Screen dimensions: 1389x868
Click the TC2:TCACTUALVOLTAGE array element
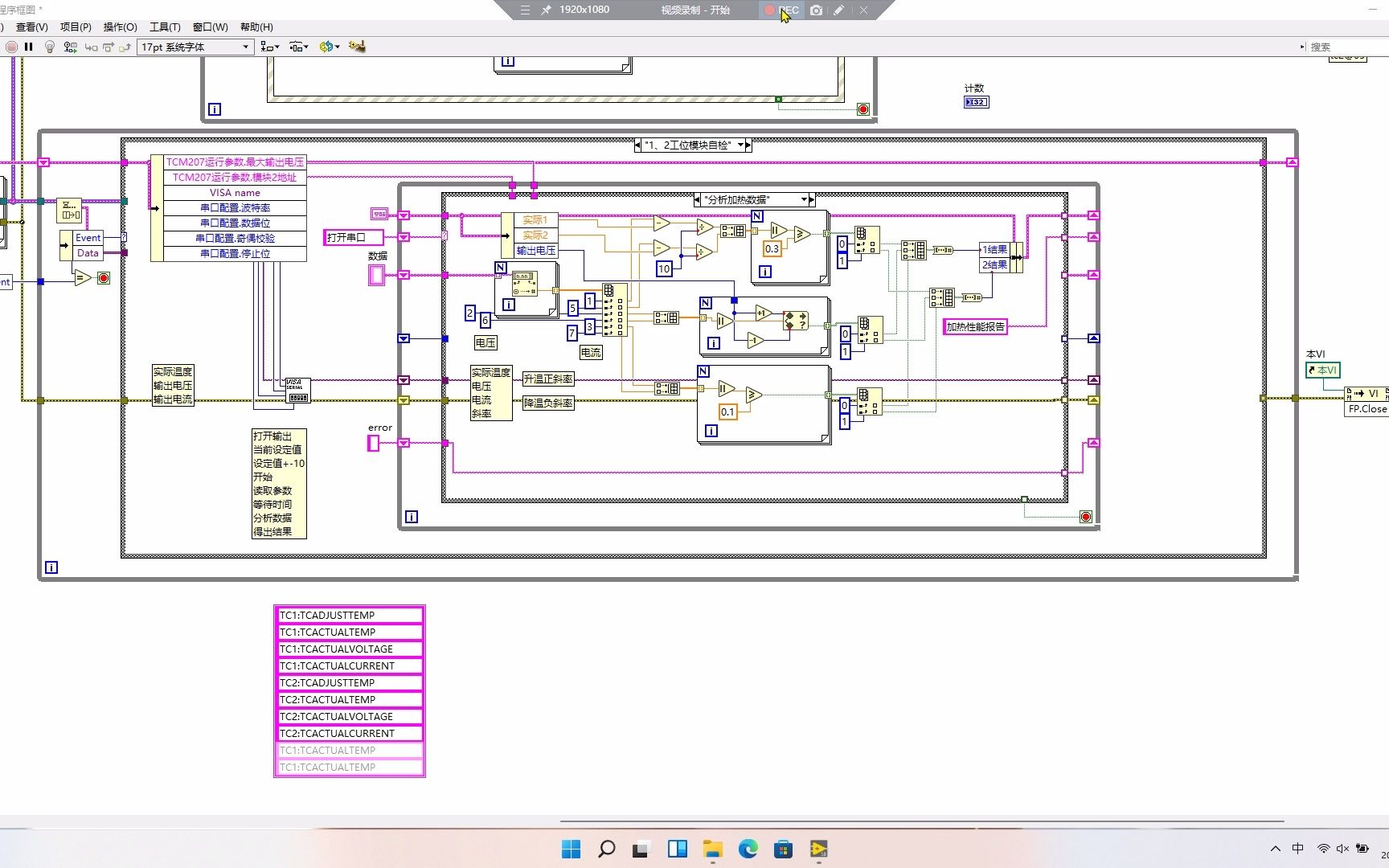(x=350, y=717)
